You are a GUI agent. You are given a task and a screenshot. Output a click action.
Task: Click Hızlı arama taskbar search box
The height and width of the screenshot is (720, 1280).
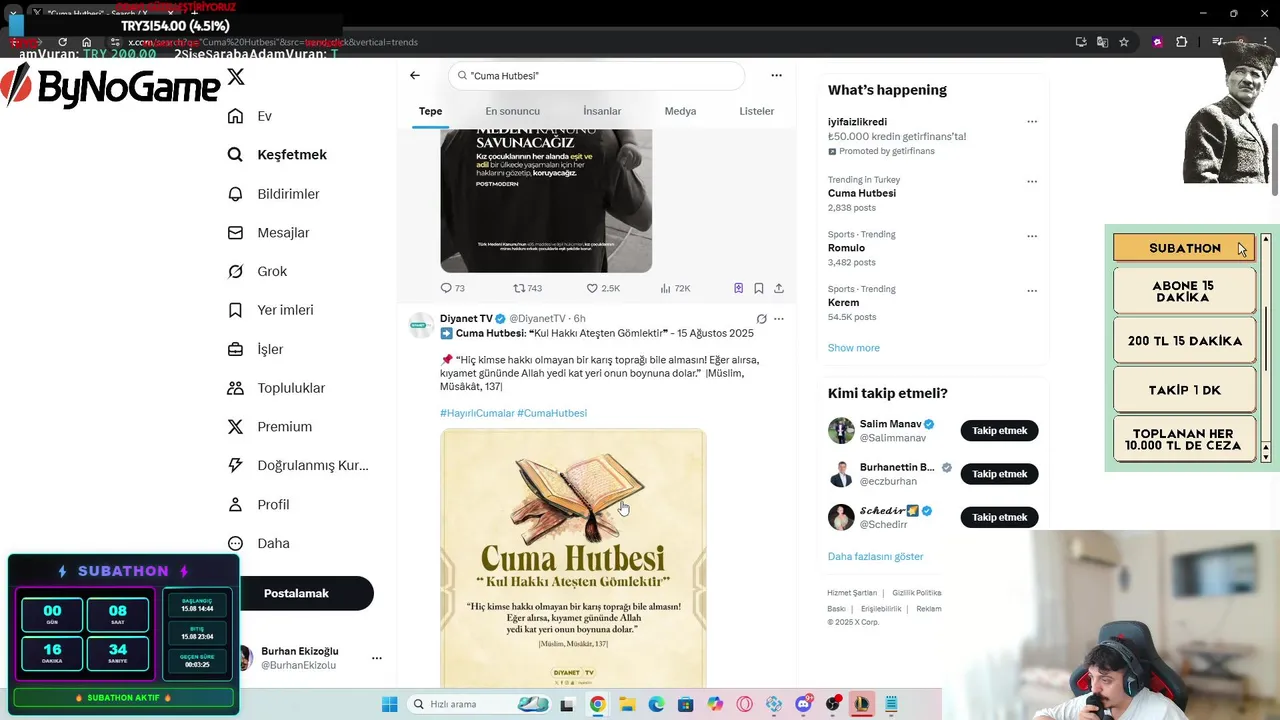tap(479, 704)
